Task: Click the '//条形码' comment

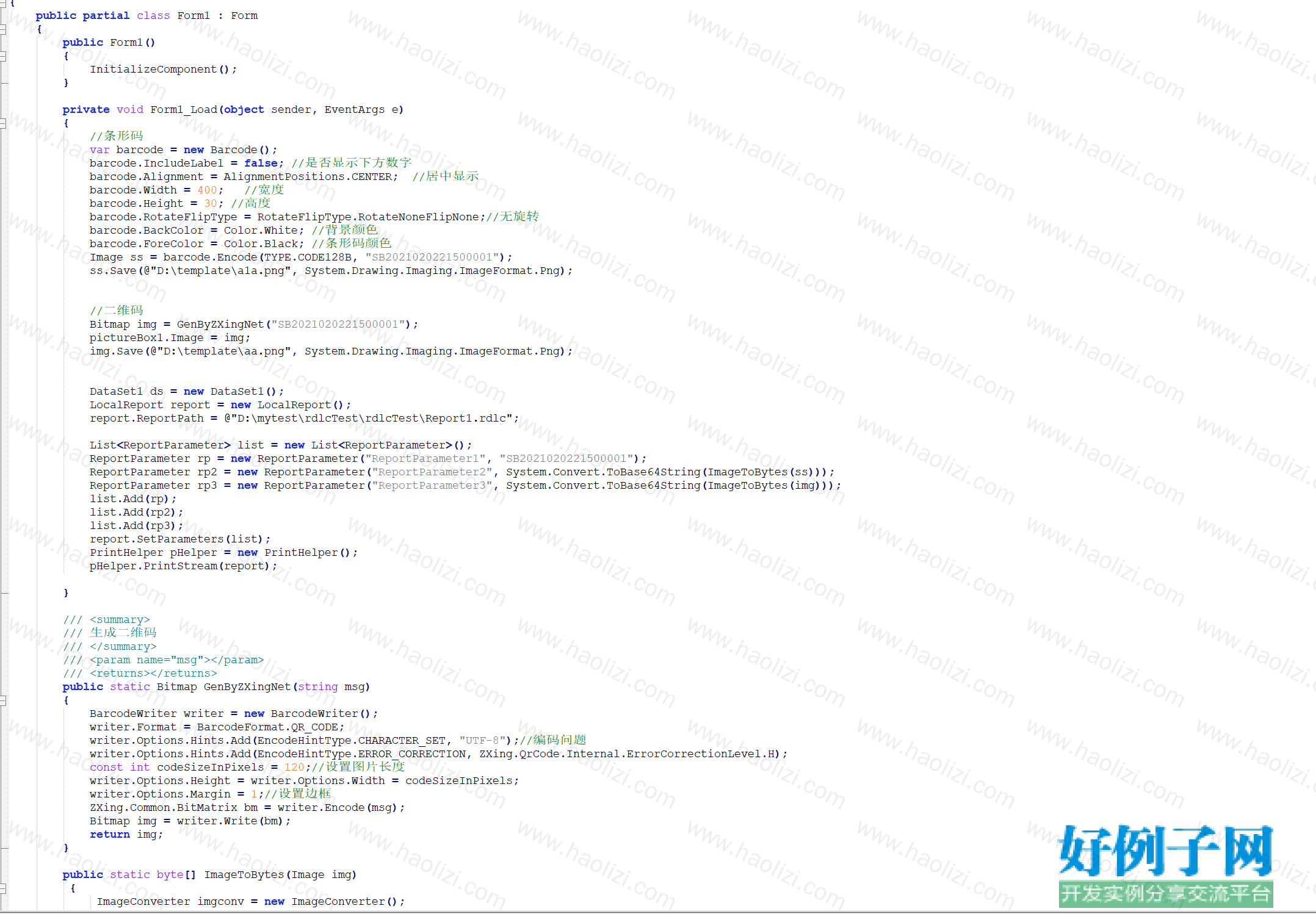Action: 116,136
